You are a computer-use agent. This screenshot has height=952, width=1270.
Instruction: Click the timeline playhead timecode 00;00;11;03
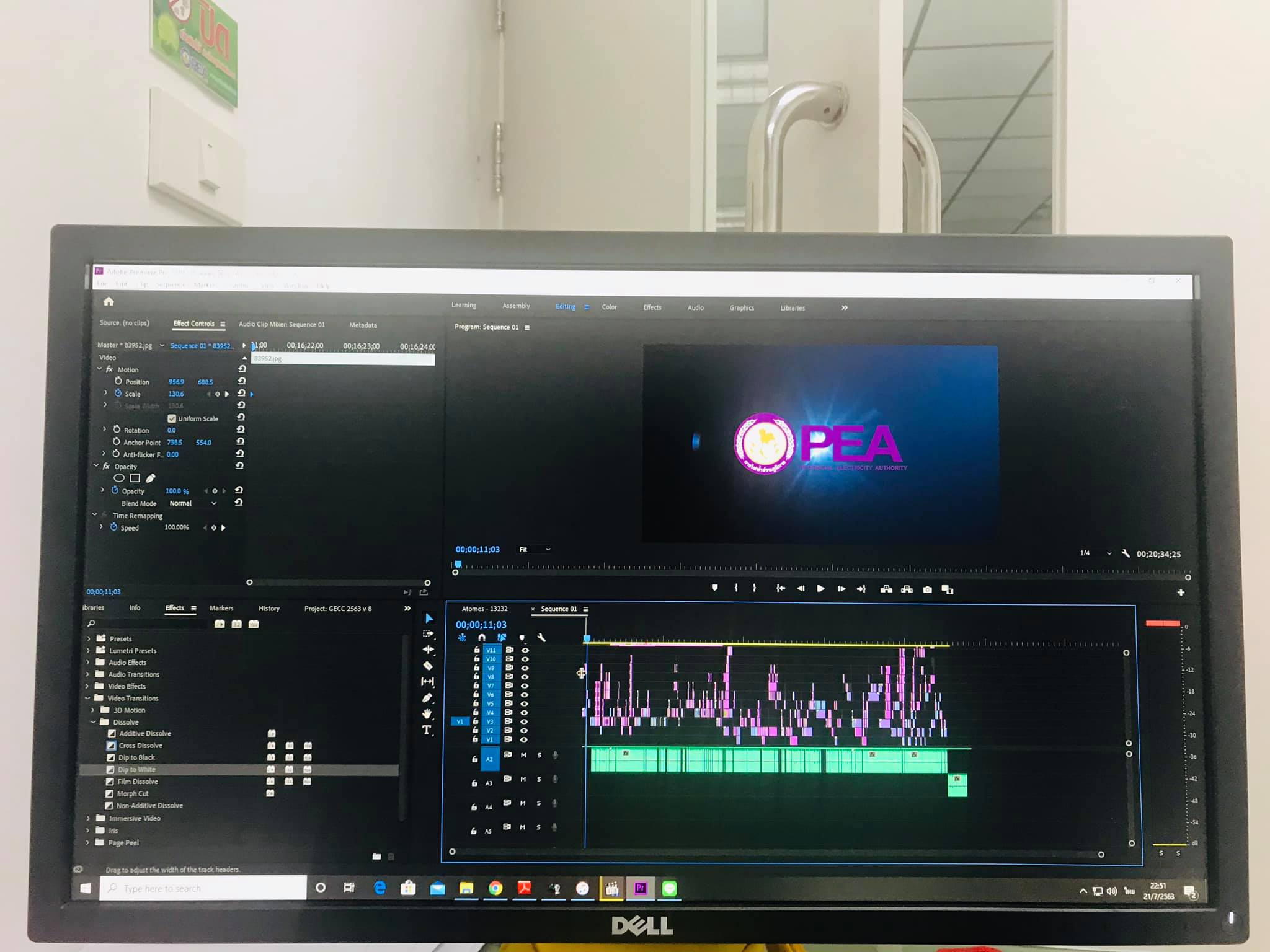point(481,625)
